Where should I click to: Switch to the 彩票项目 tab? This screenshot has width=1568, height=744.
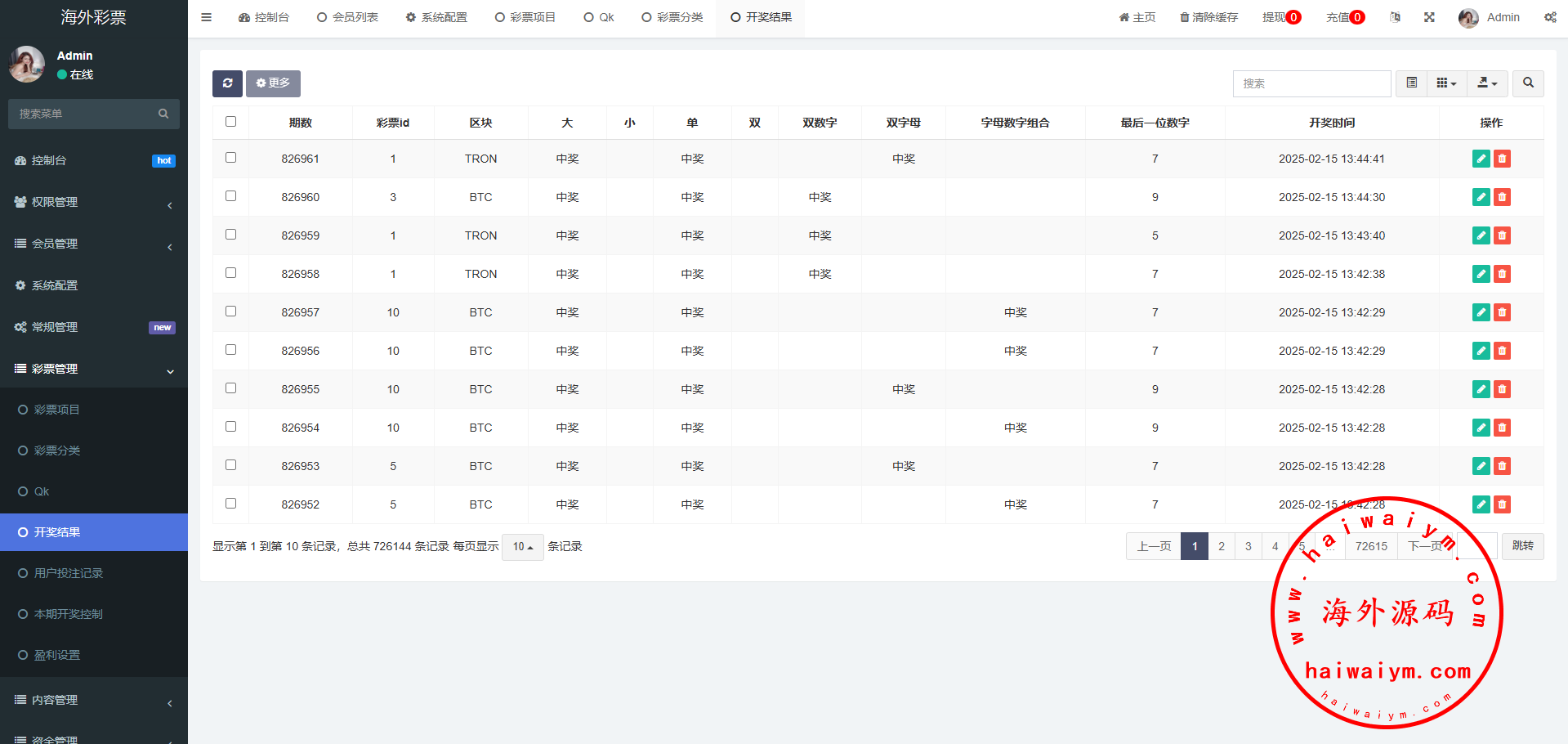525,17
